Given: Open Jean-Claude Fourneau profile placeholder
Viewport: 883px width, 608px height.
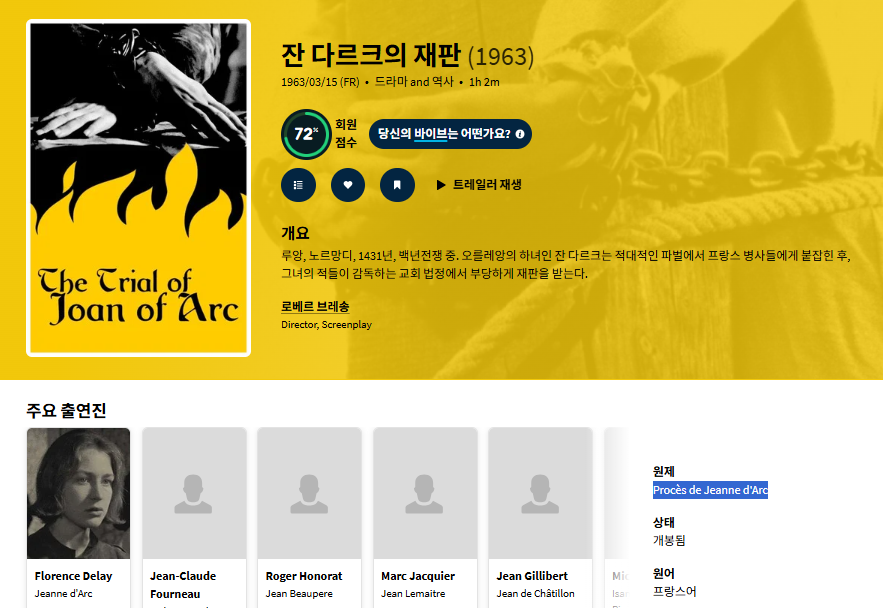Looking at the screenshot, I should click(194, 493).
